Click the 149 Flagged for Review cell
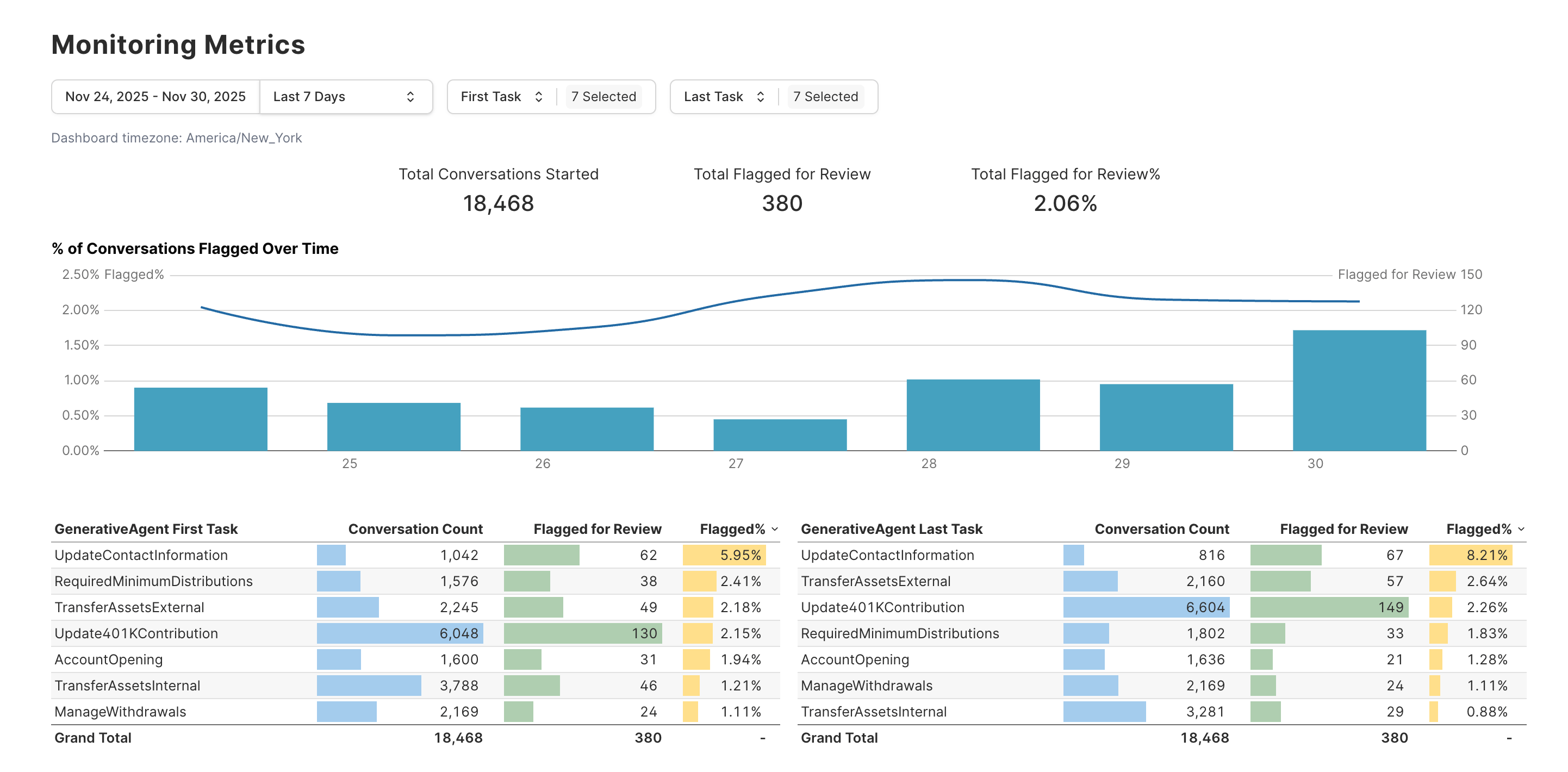Image resolution: width=1568 pixels, height=772 pixels. pos(1329,608)
